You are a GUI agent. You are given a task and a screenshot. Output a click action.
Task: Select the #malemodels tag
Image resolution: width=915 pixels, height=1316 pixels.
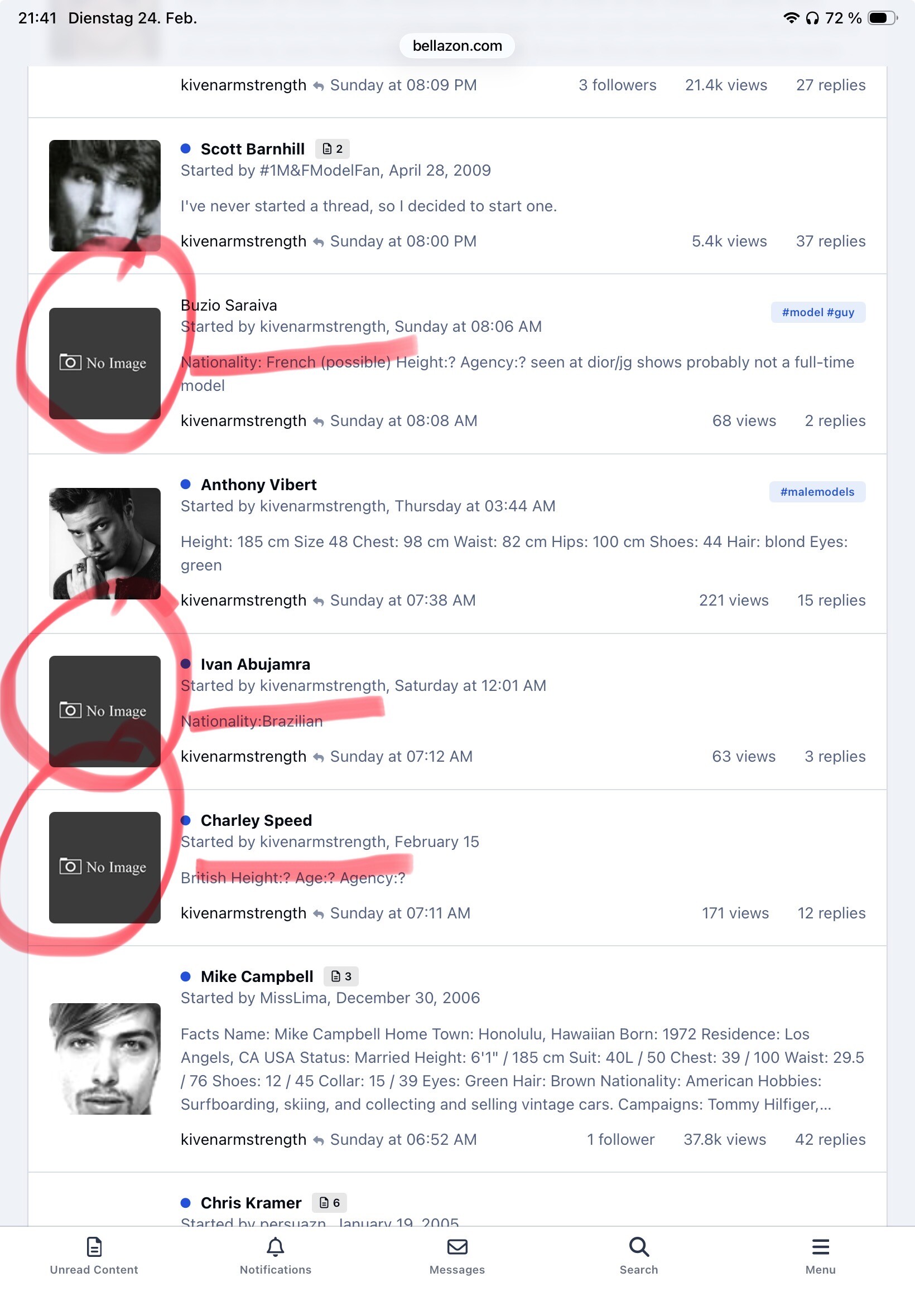tap(817, 492)
